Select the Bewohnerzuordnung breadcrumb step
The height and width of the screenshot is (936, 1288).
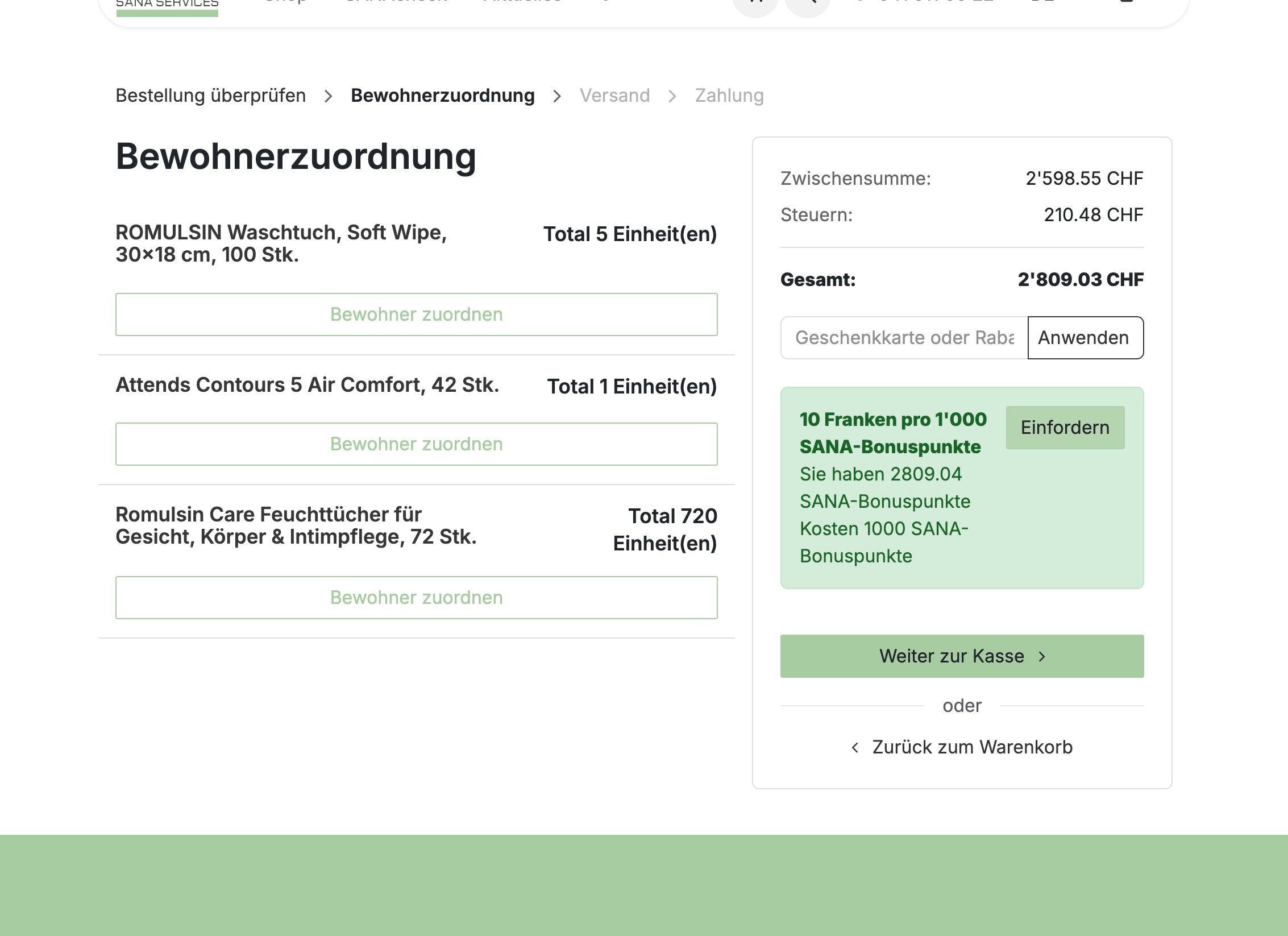(x=442, y=96)
